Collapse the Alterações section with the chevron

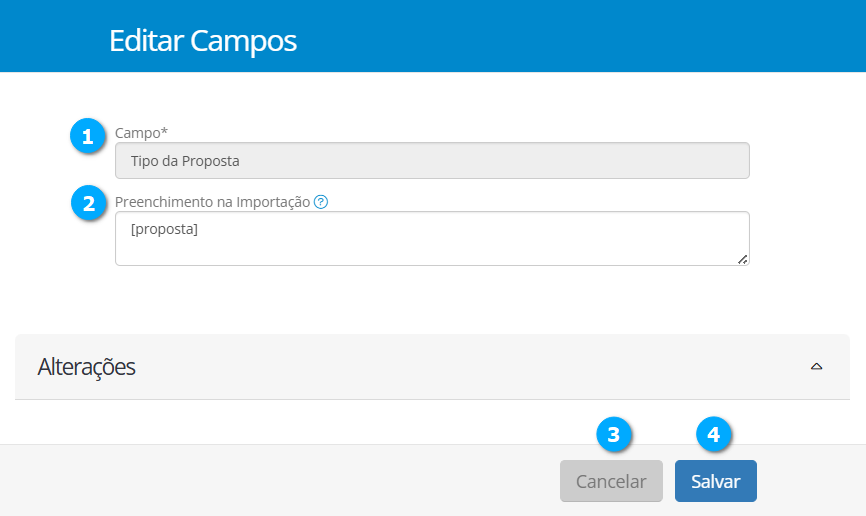(816, 367)
